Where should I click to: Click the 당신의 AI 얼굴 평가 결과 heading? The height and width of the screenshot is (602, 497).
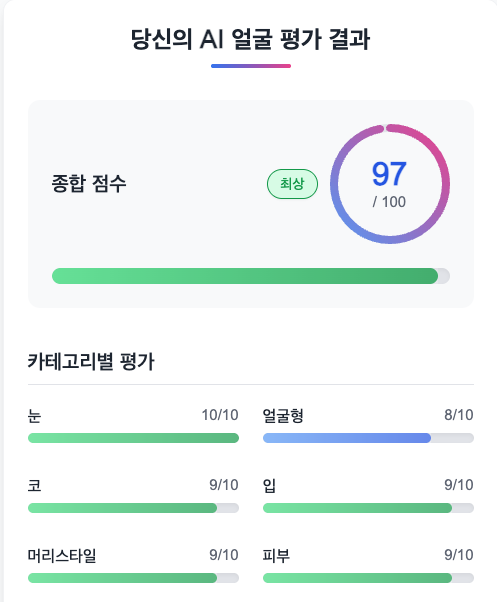[251, 39]
